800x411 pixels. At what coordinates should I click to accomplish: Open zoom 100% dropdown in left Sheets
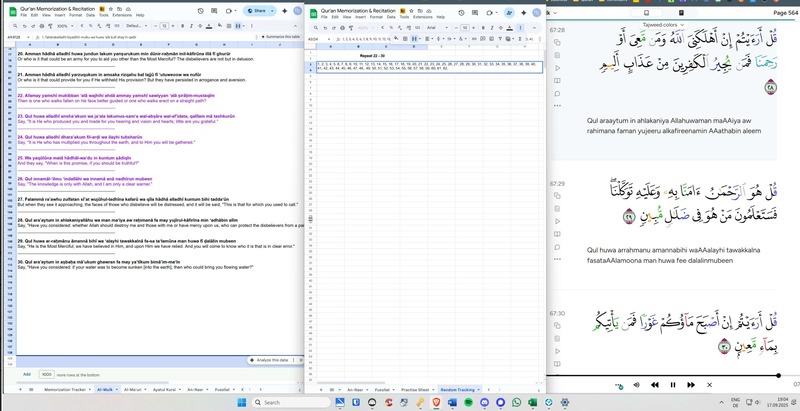(x=64, y=26)
